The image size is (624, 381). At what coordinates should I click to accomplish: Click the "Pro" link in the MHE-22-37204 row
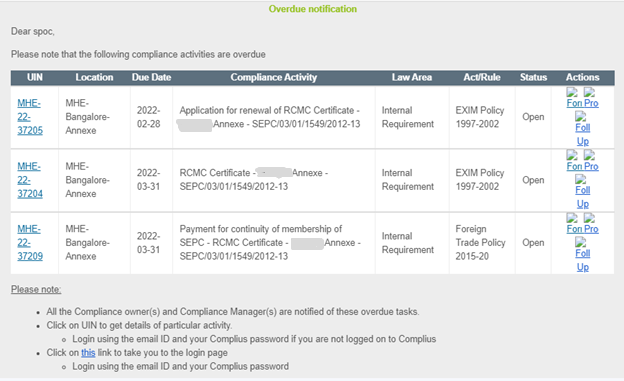click(x=591, y=166)
